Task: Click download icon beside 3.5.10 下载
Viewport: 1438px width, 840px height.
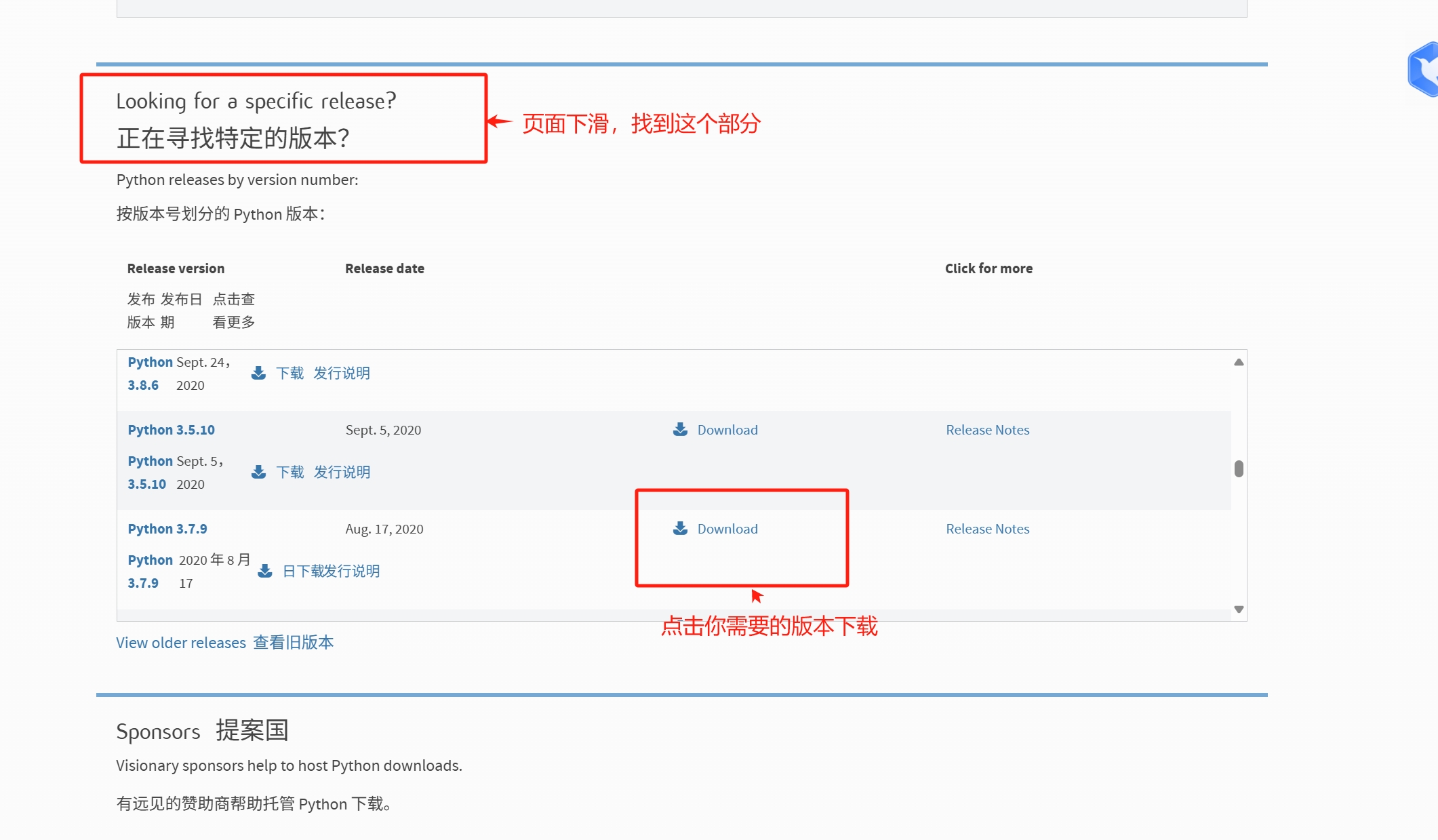Action: click(258, 473)
